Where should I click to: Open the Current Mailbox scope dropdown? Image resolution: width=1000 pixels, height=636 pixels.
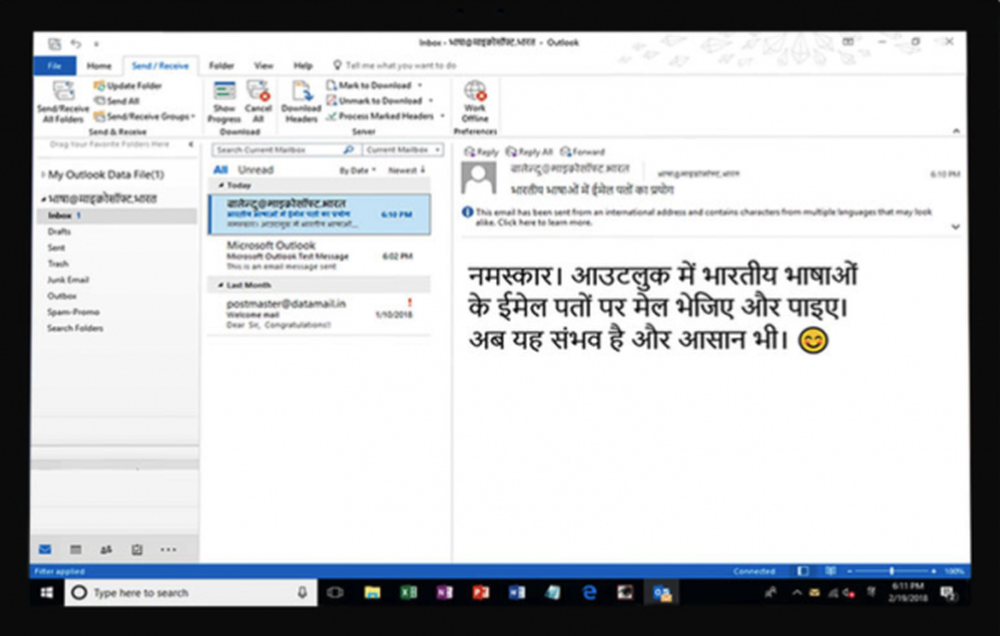[x=403, y=150]
